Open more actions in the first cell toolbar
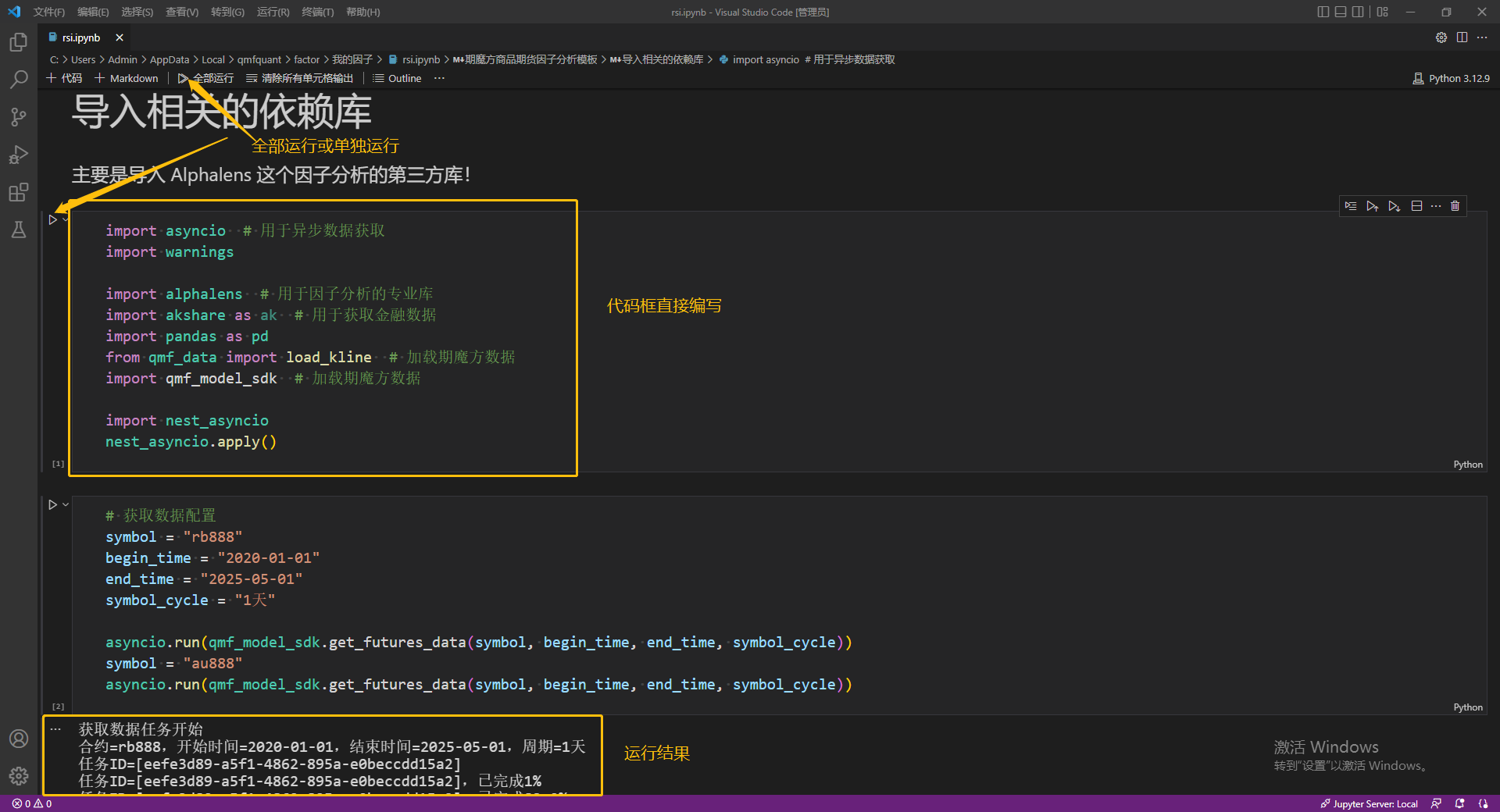 (1436, 206)
